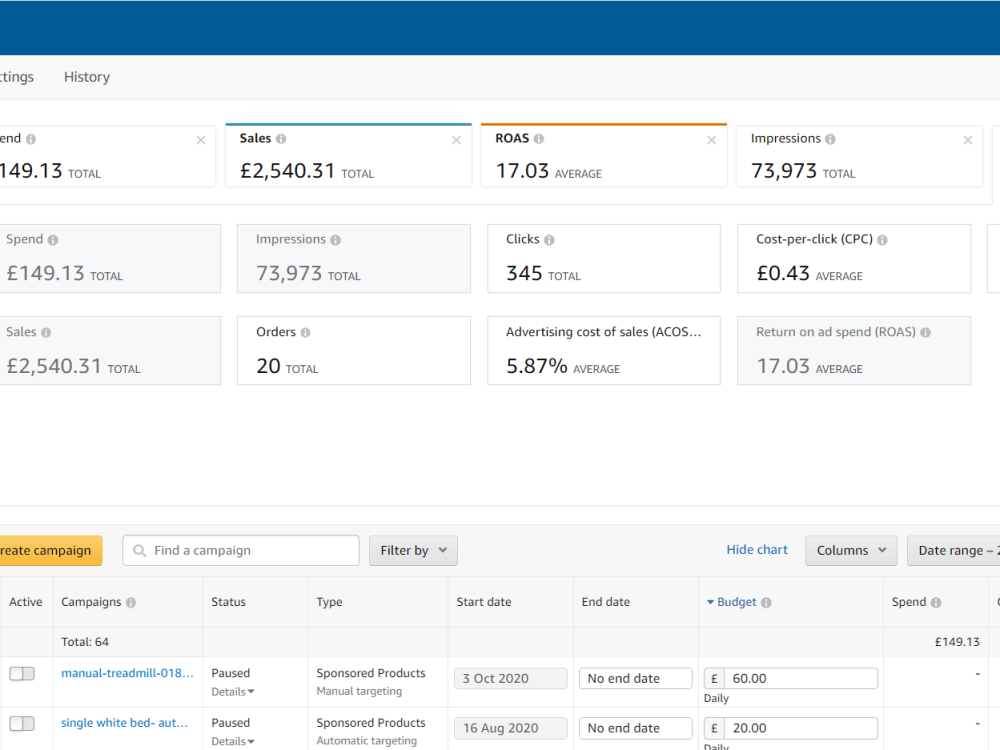Switch to the History tab

tap(87, 77)
